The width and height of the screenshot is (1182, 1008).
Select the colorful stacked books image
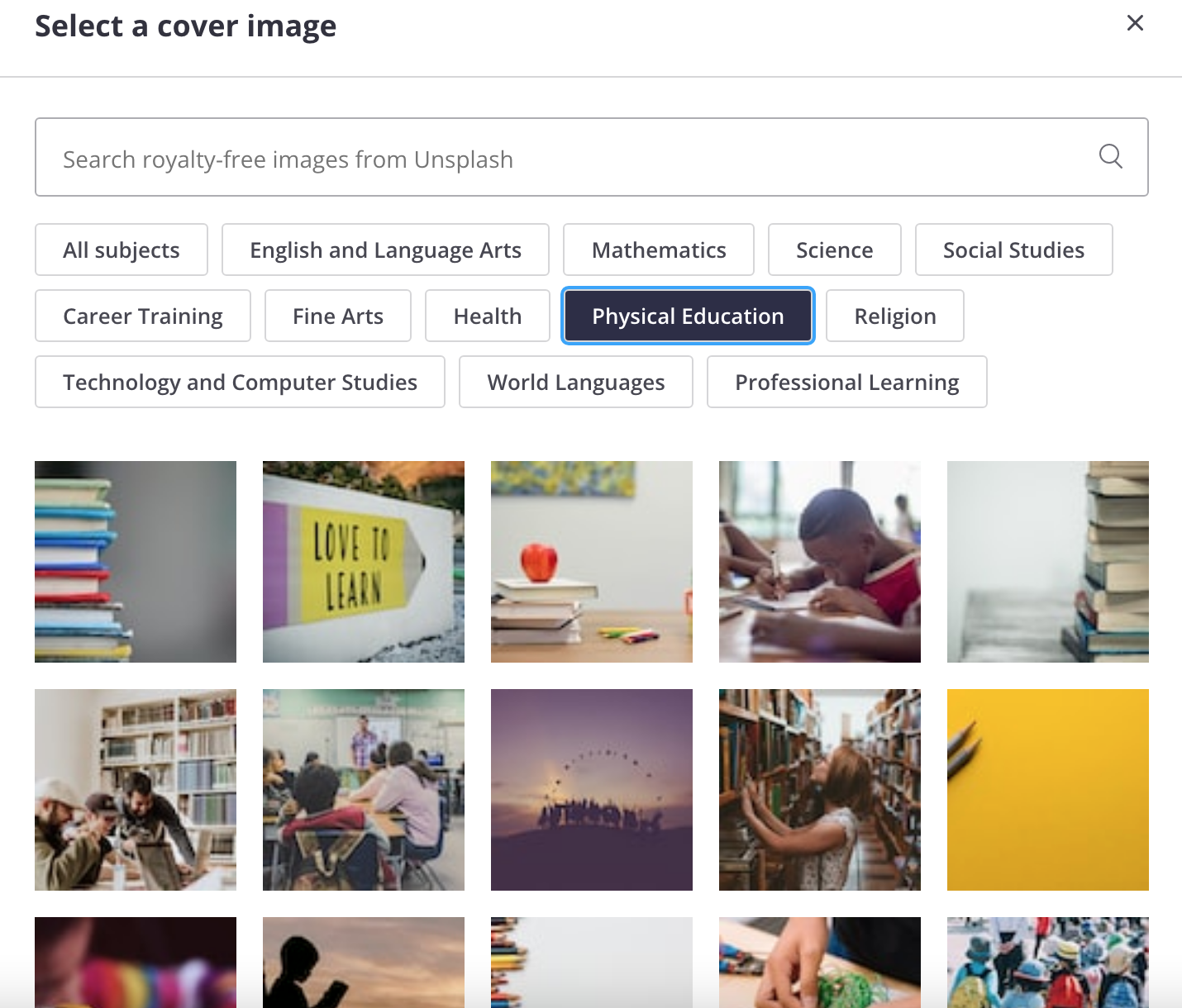pyautogui.click(x=136, y=562)
